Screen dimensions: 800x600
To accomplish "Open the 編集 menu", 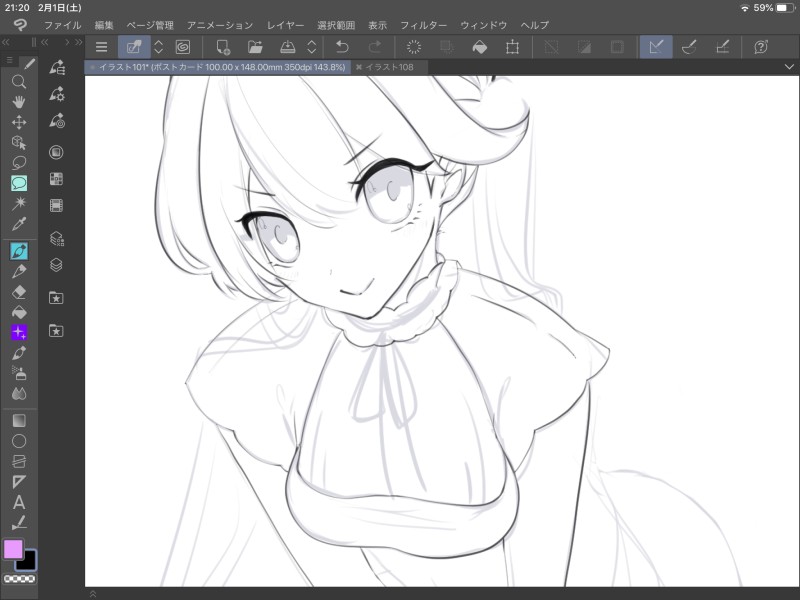I will click(x=104, y=25).
